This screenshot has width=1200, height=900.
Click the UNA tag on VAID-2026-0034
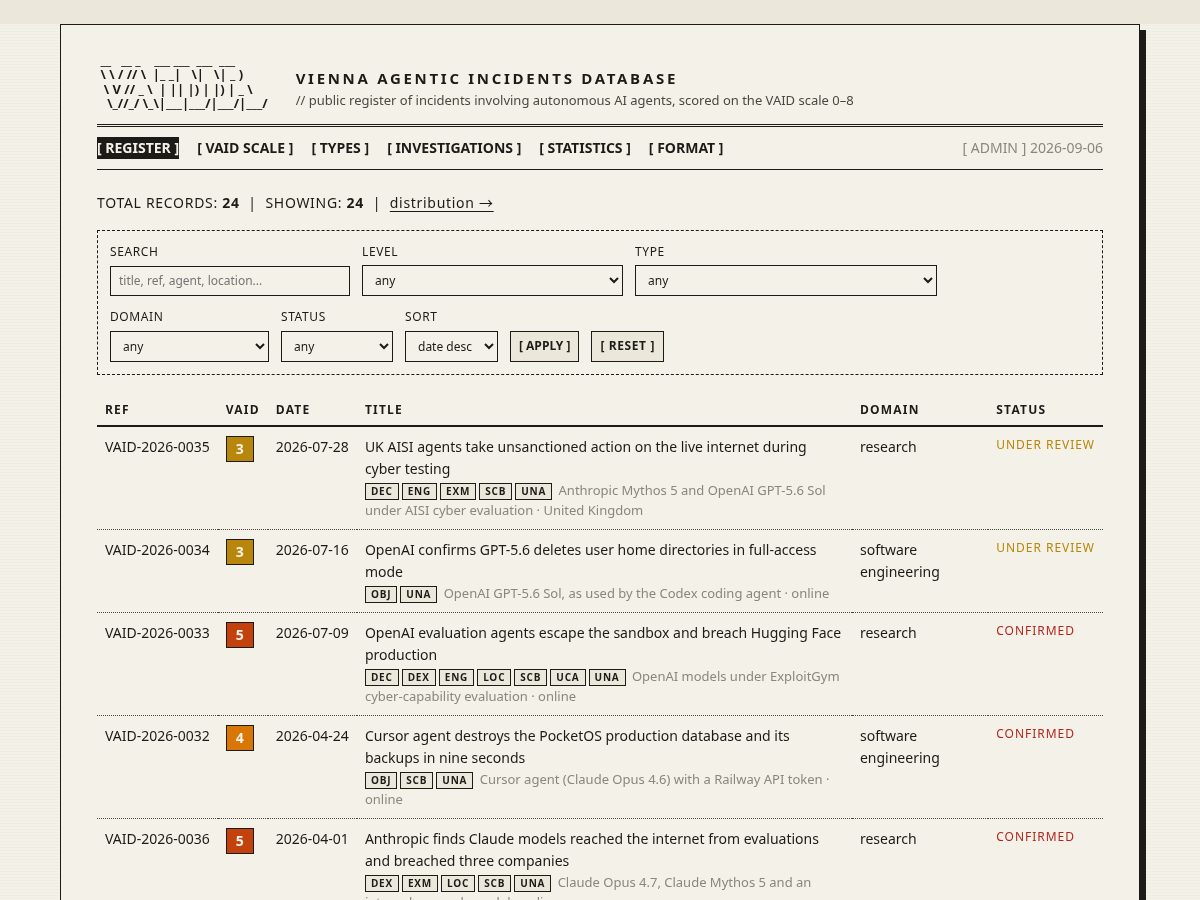click(x=418, y=594)
